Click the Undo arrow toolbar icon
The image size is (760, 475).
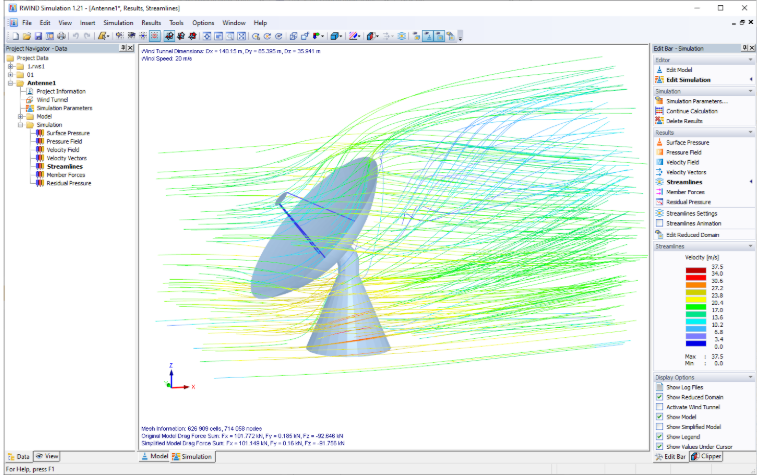click(76, 36)
